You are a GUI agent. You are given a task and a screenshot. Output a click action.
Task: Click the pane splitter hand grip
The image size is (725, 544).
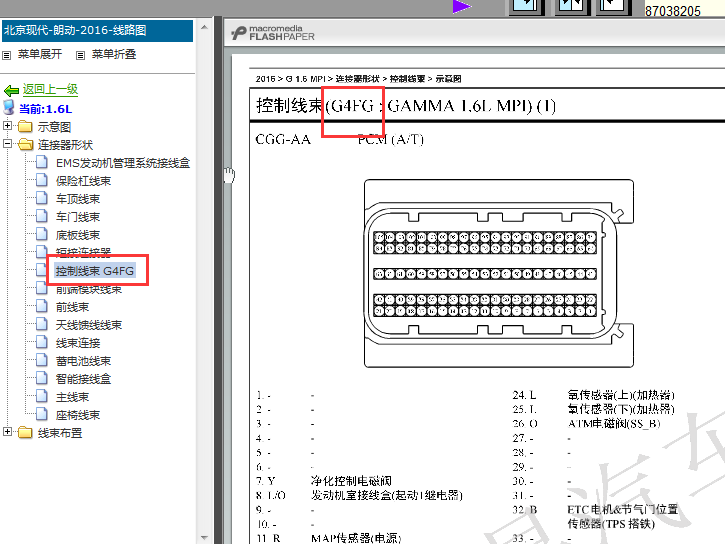[x=229, y=175]
